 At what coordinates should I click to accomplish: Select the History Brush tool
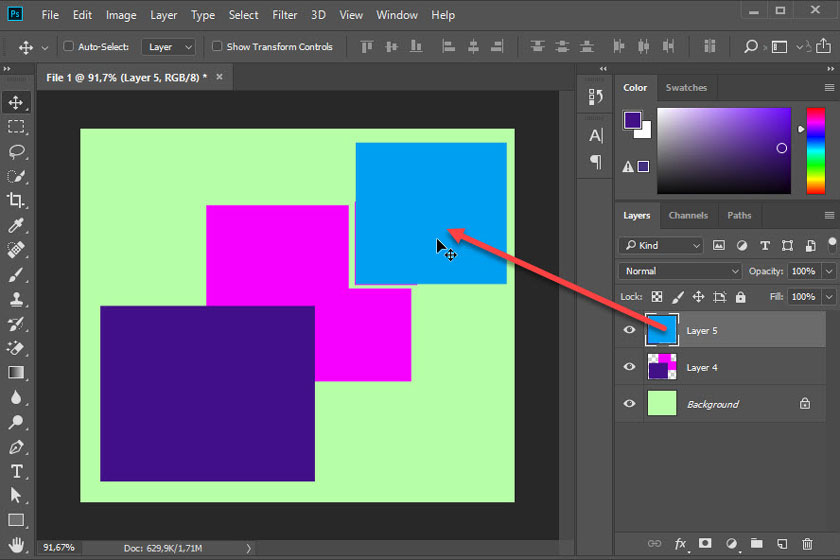16,324
